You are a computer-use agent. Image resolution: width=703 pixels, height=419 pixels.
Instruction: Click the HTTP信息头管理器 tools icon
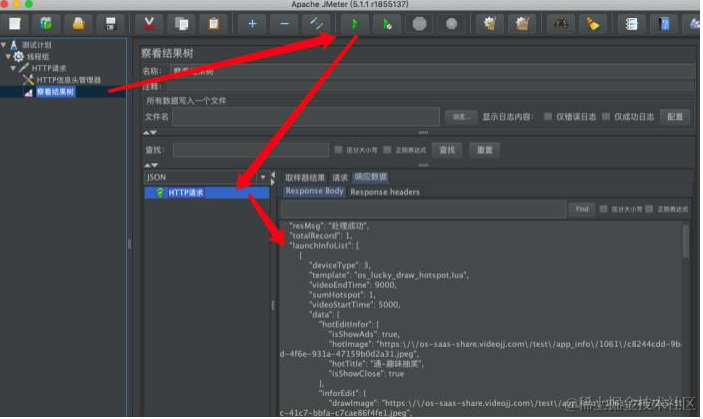[x=28, y=80]
